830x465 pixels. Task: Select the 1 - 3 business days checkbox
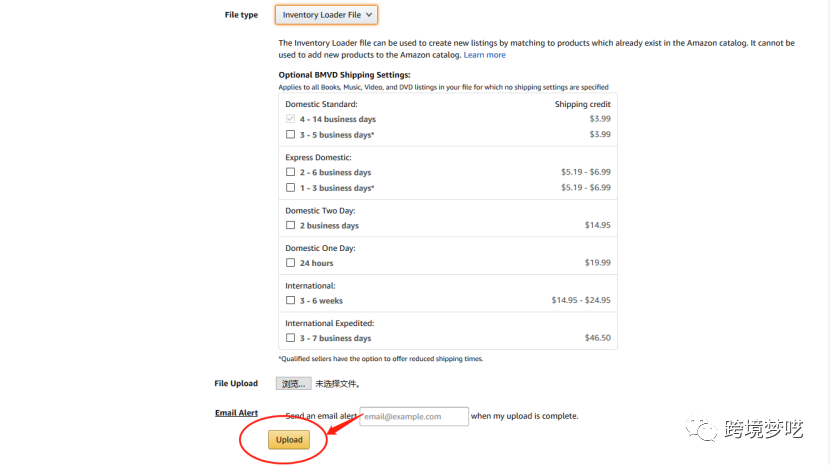click(x=290, y=188)
